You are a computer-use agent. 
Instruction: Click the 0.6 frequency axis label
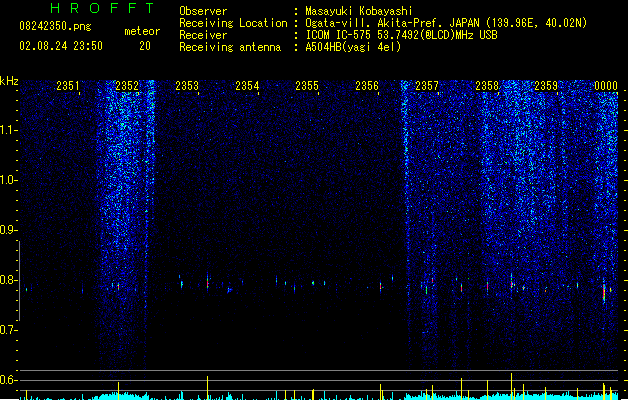click(8, 380)
